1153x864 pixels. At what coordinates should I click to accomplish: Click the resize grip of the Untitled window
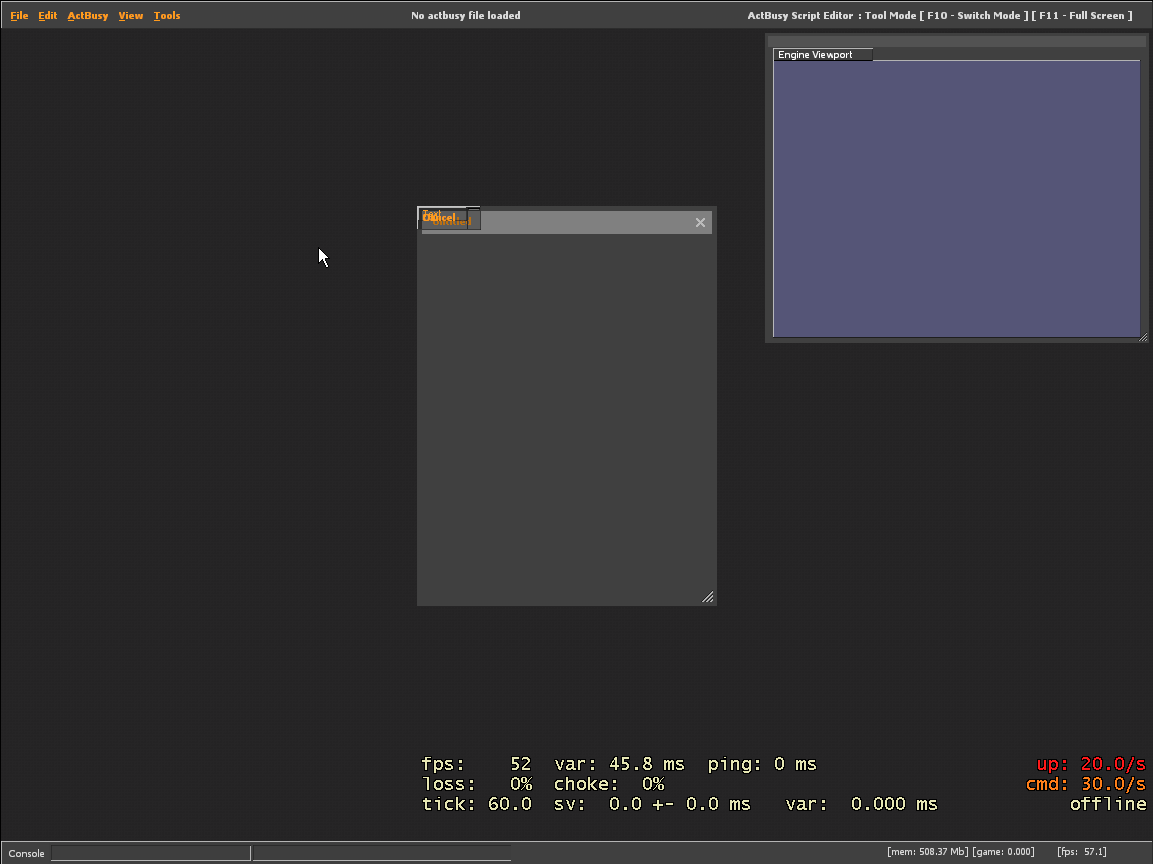708,597
